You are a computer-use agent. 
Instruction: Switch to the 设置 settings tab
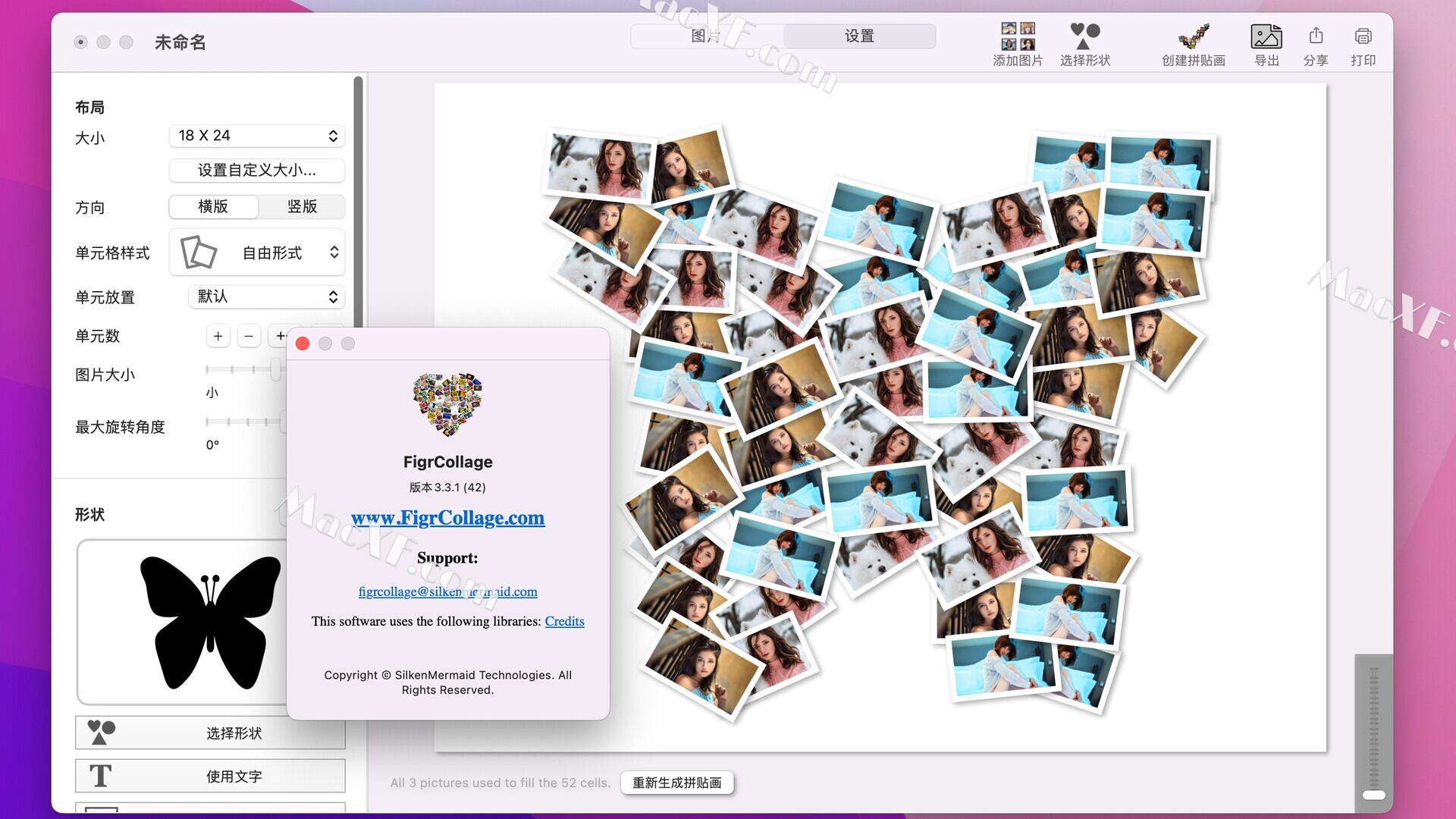(x=859, y=36)
